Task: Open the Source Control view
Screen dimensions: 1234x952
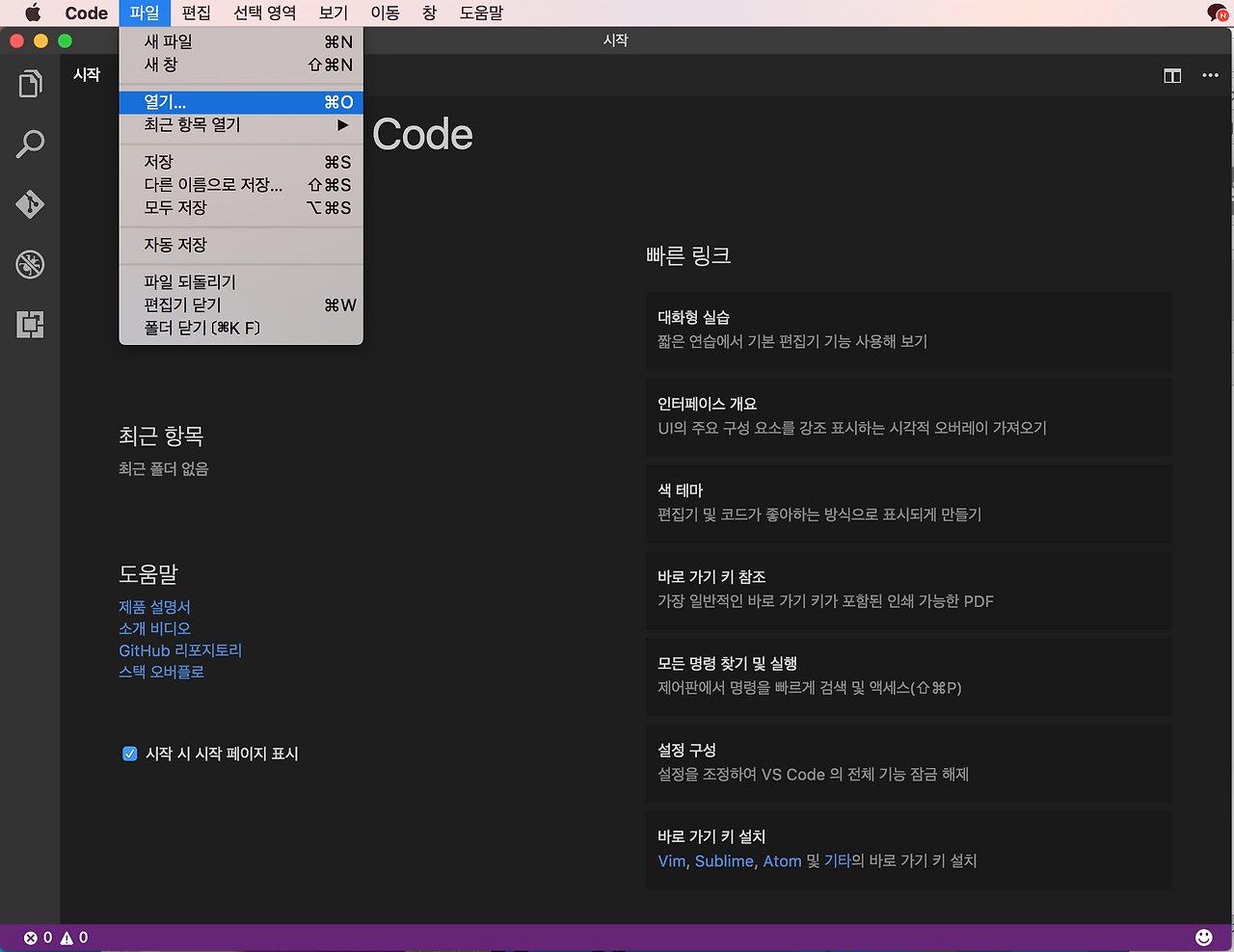Action: click(30, 204)
